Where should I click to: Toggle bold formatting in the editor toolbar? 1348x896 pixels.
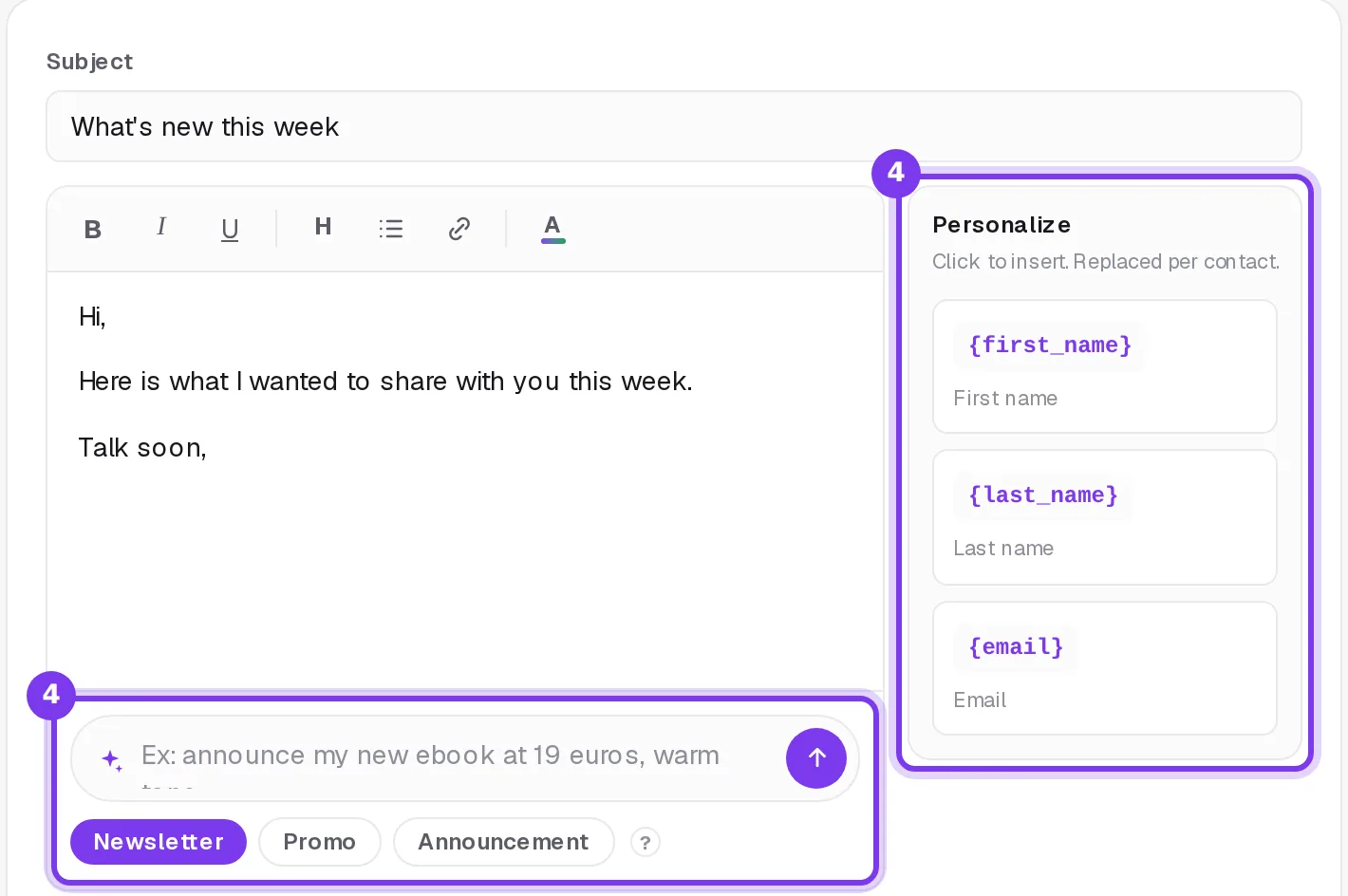(x=93, y=229)
